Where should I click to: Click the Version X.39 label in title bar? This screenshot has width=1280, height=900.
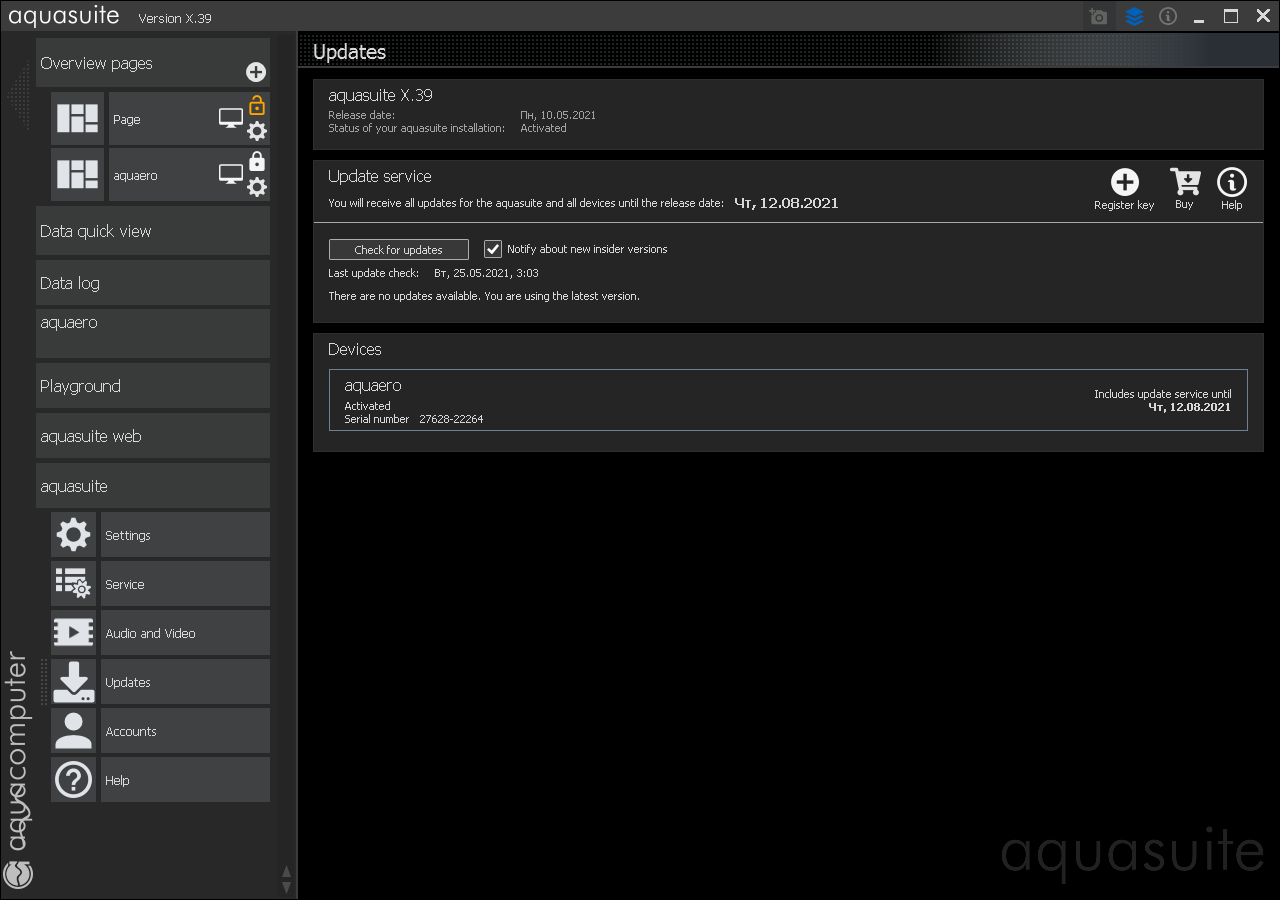[175, 18]
